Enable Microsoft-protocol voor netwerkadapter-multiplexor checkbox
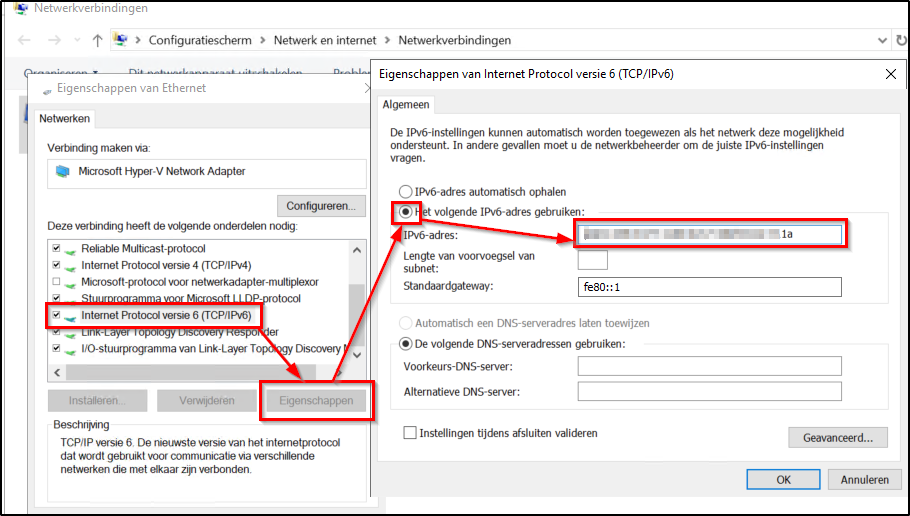This screenshot has width=910, height=516. 56,282
